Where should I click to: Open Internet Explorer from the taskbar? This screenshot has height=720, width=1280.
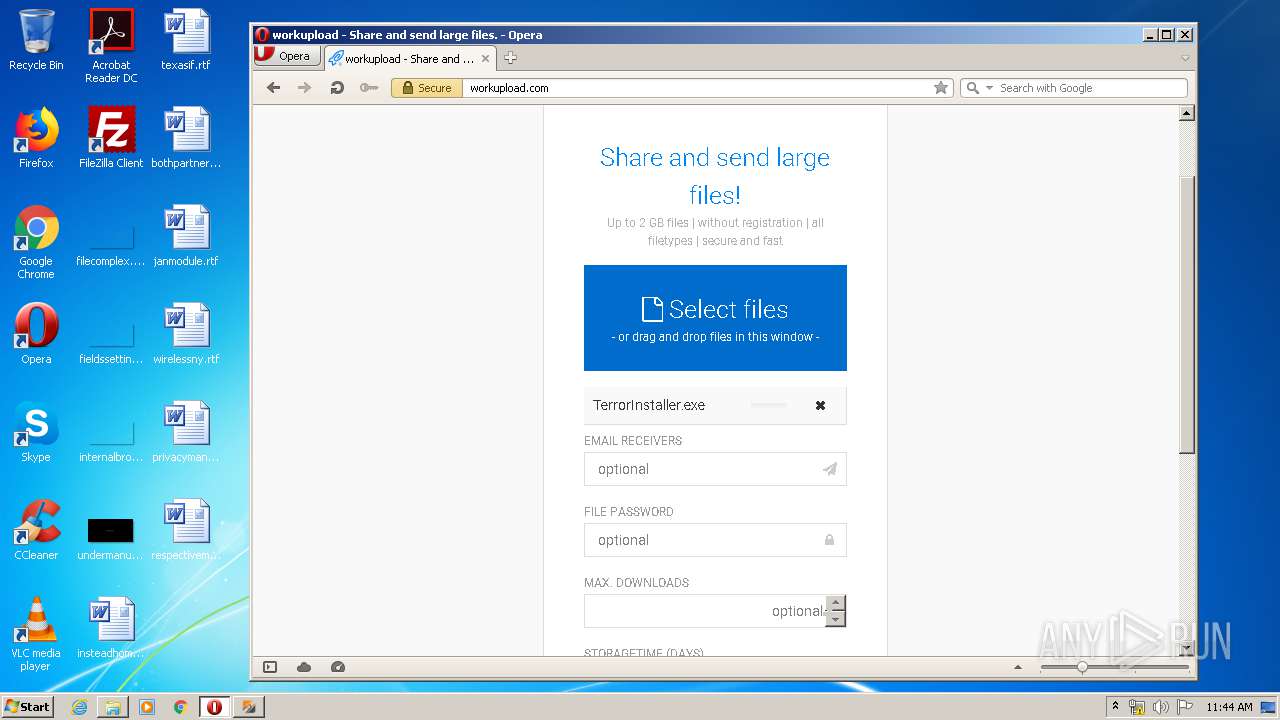[x=79, y=707]
